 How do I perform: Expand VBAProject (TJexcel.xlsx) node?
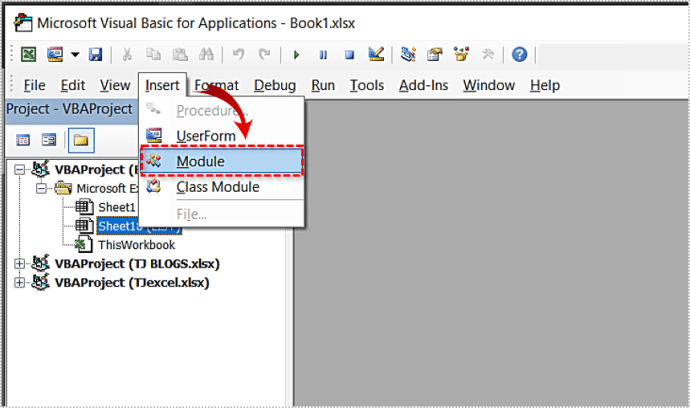19,283
